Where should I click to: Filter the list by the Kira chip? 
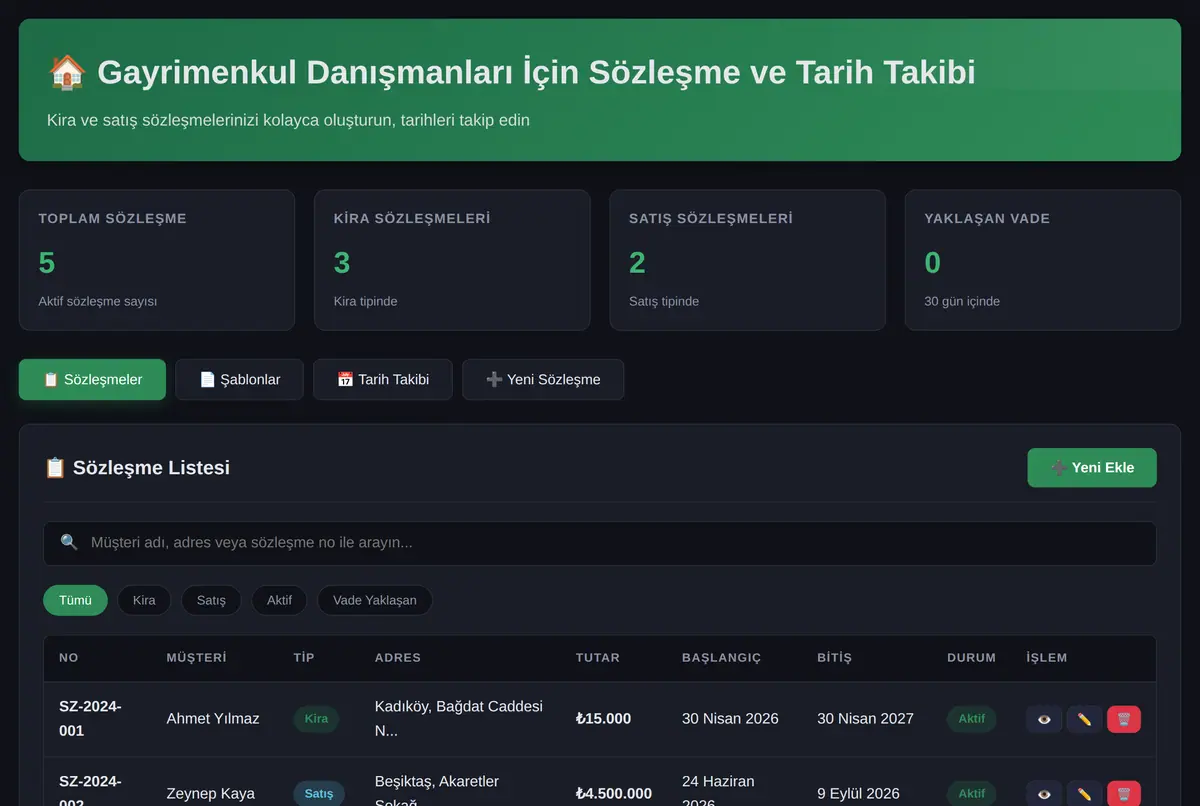point(144,600)
